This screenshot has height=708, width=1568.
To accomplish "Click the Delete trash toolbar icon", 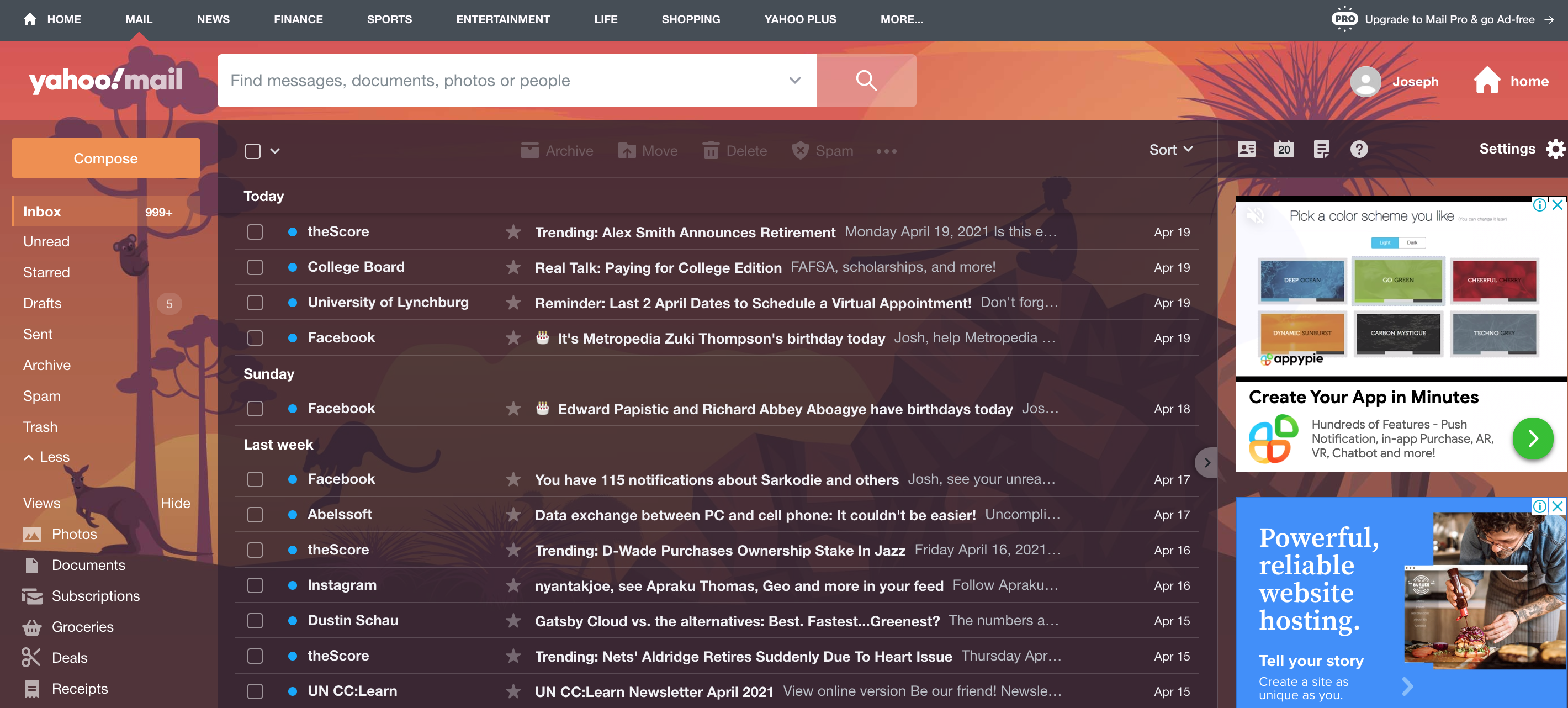I will [x=711, y=150].
